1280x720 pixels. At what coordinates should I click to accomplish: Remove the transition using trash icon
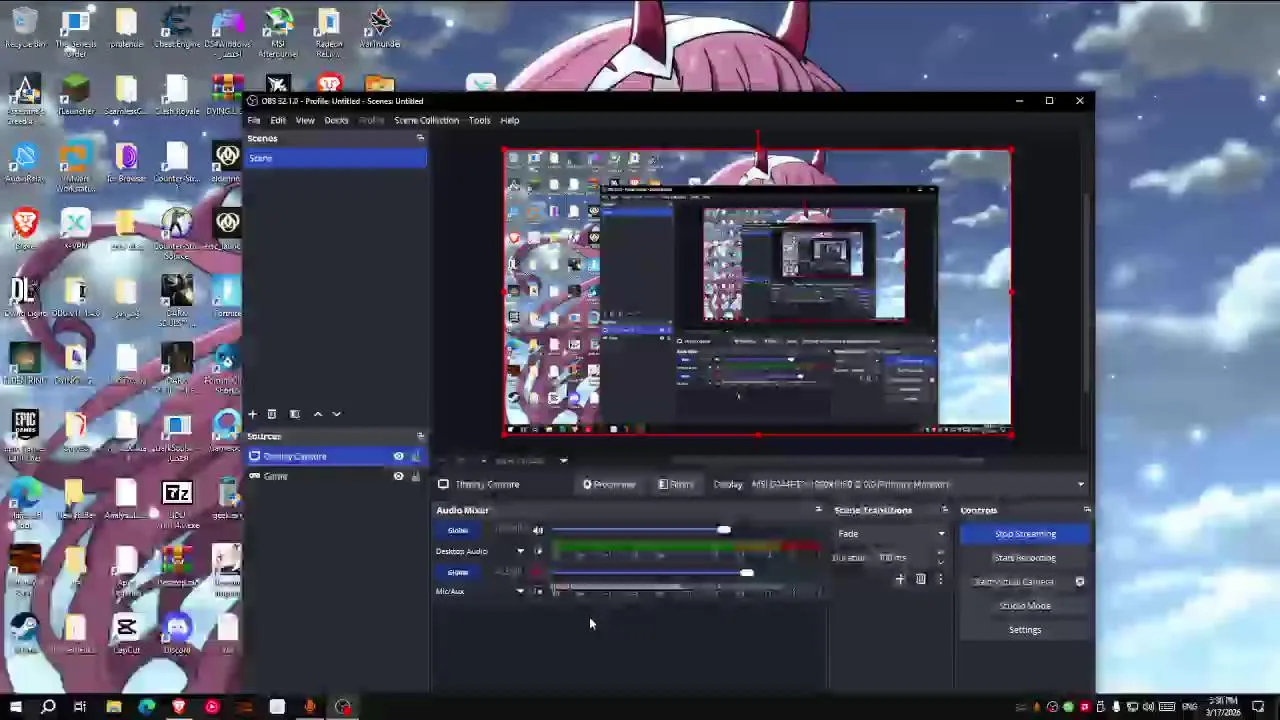coord(920,579)
